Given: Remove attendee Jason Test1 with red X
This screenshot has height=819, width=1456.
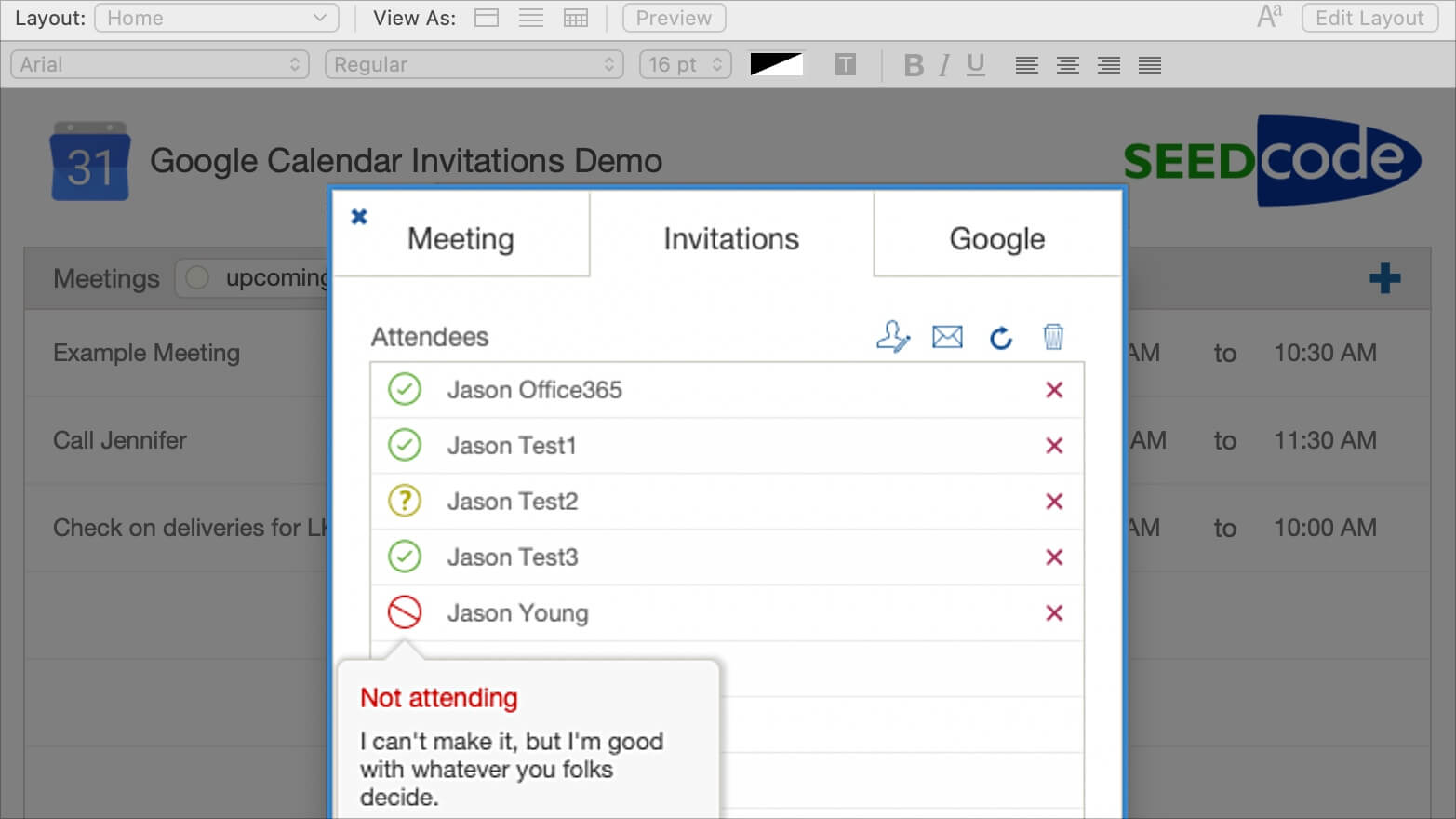Looking at the screenshot, I should [1054, 446].
